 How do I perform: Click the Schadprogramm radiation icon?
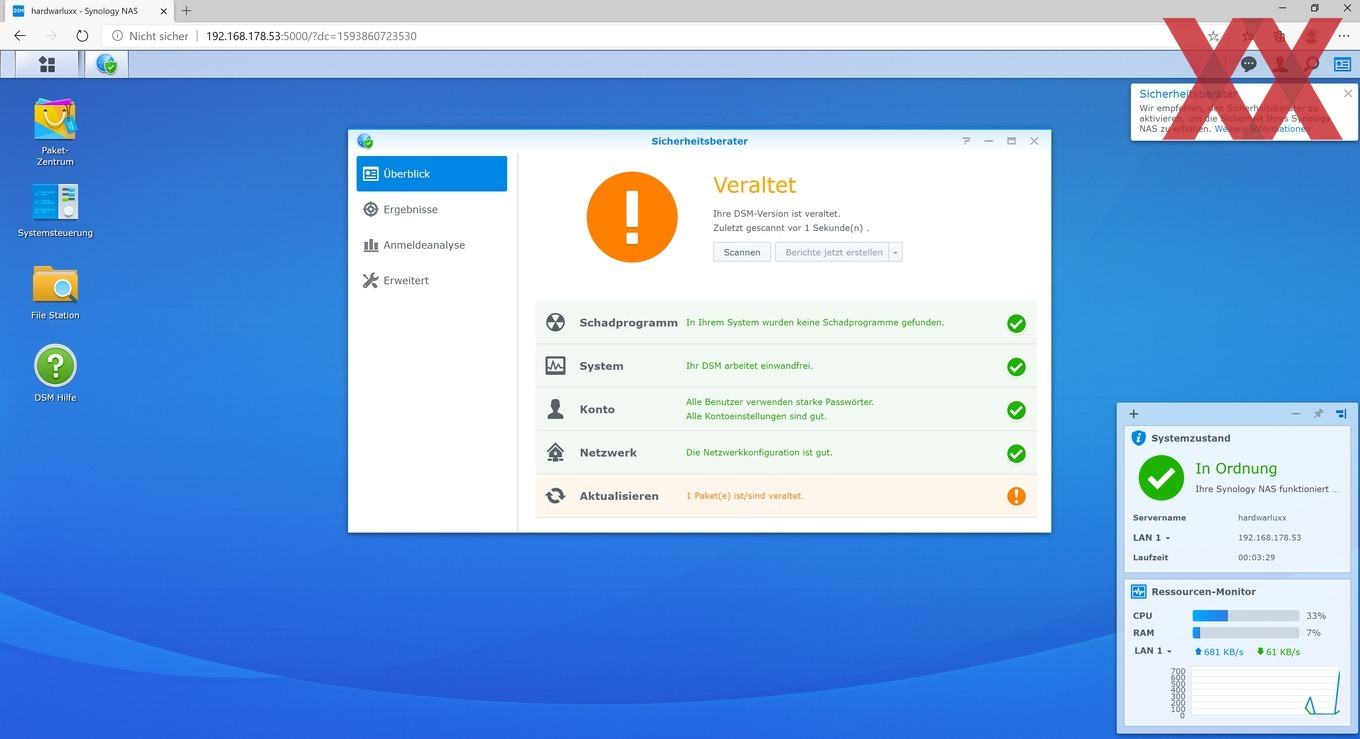click(555, 323)
